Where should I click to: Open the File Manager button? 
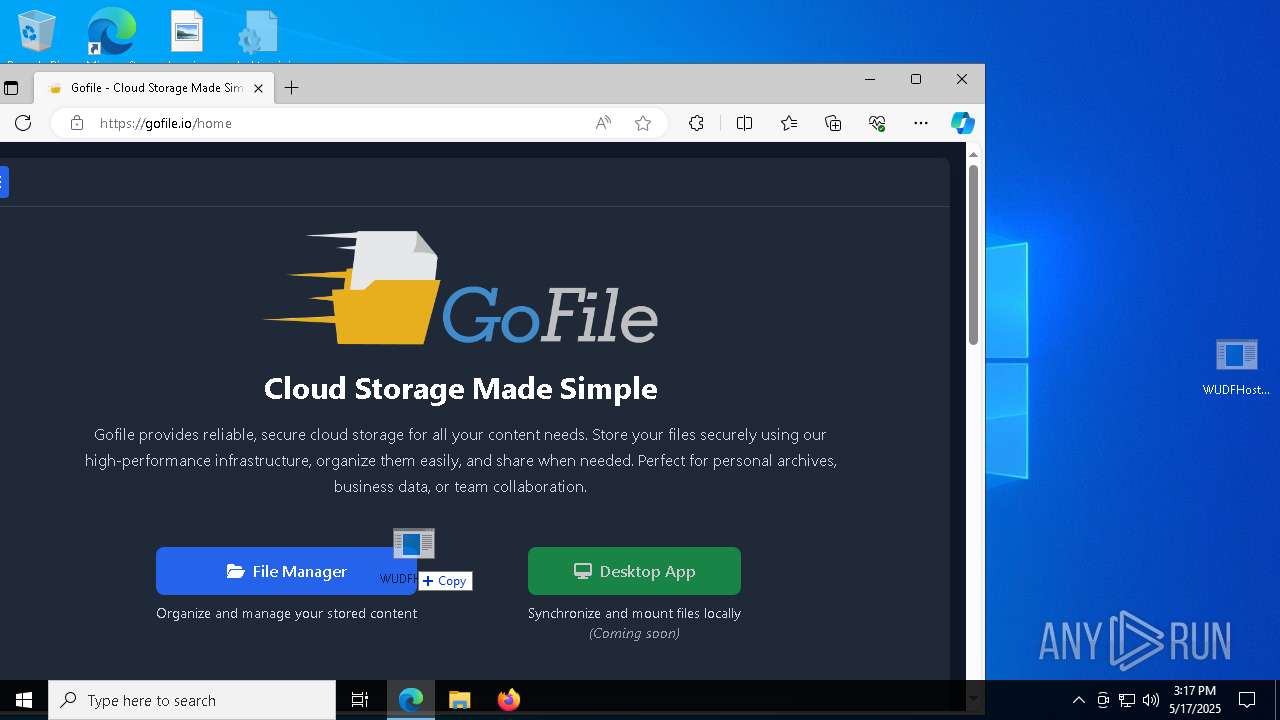tap(286, 571)
